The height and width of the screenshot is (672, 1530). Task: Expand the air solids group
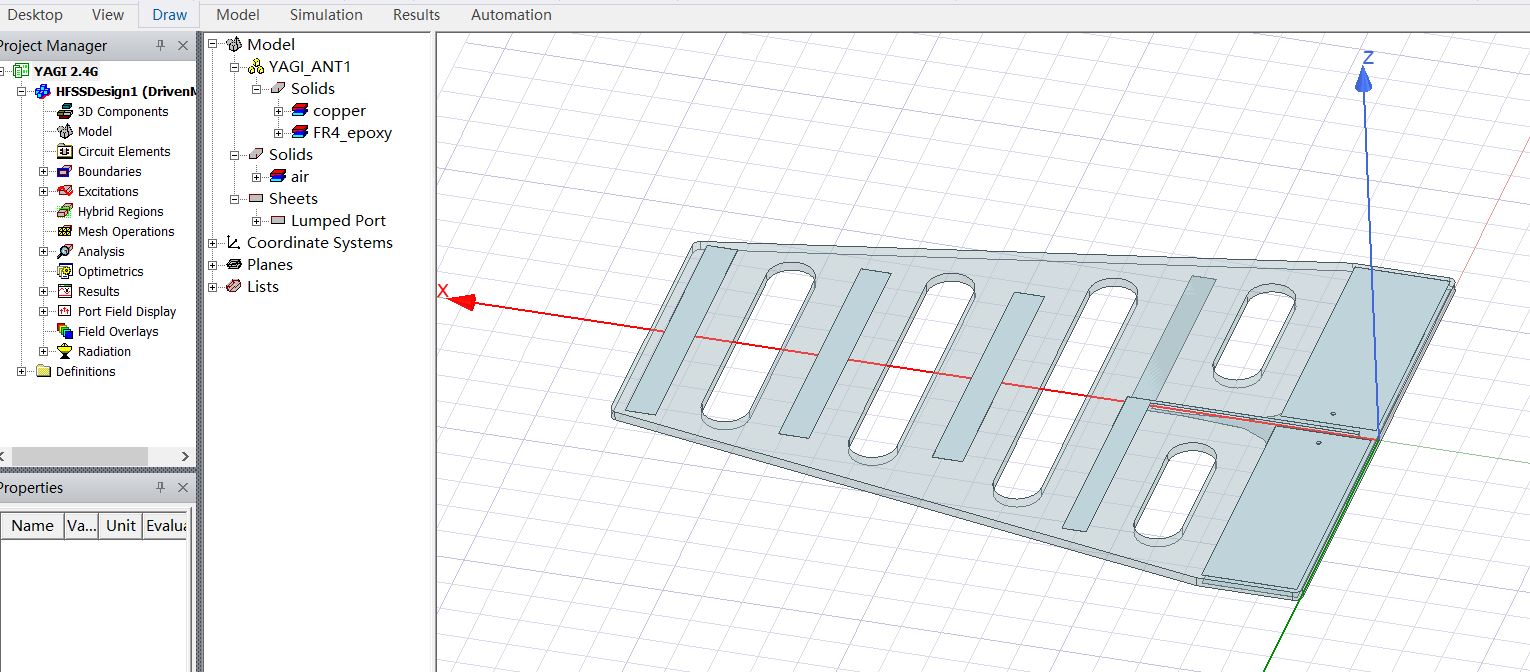(x=257, y=177)
